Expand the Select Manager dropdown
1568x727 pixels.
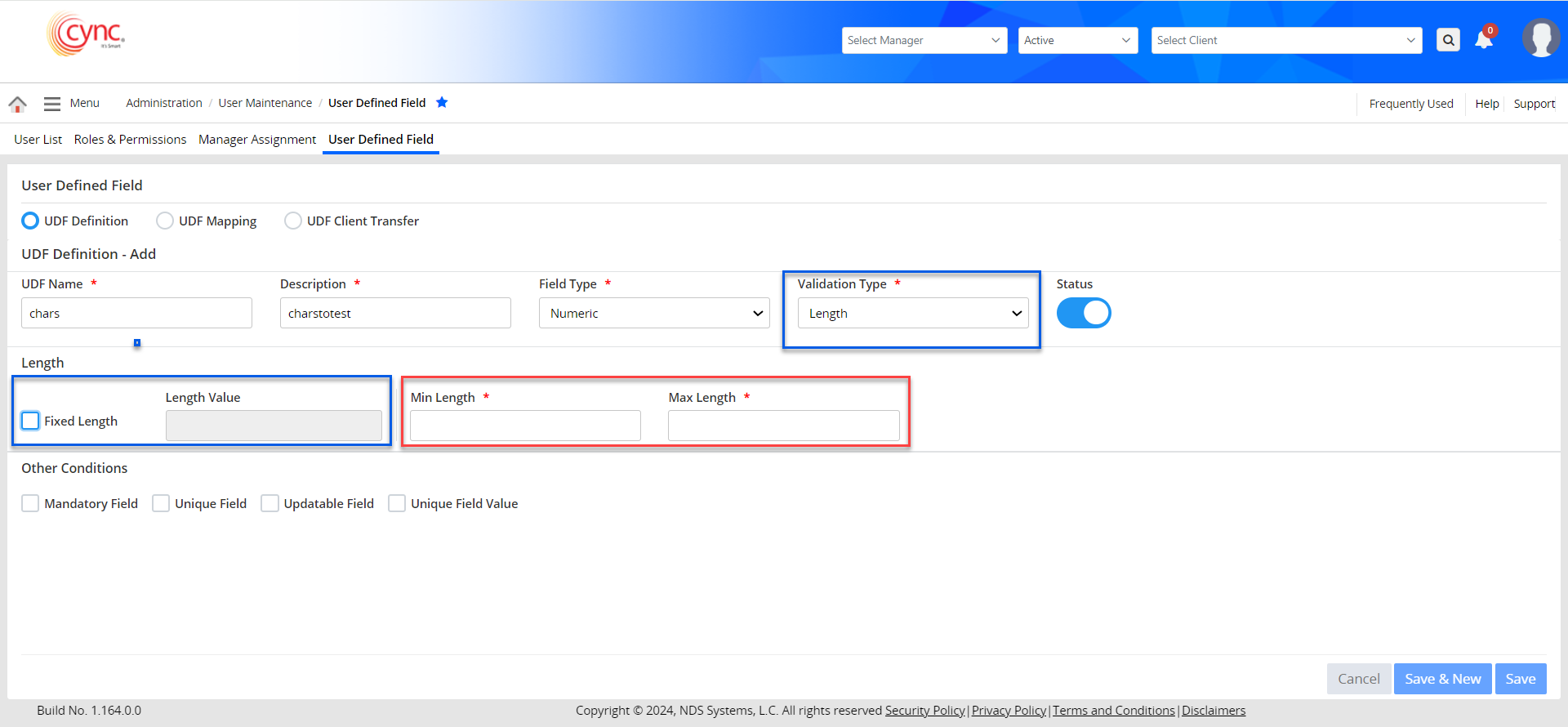(x=924, y=40)
